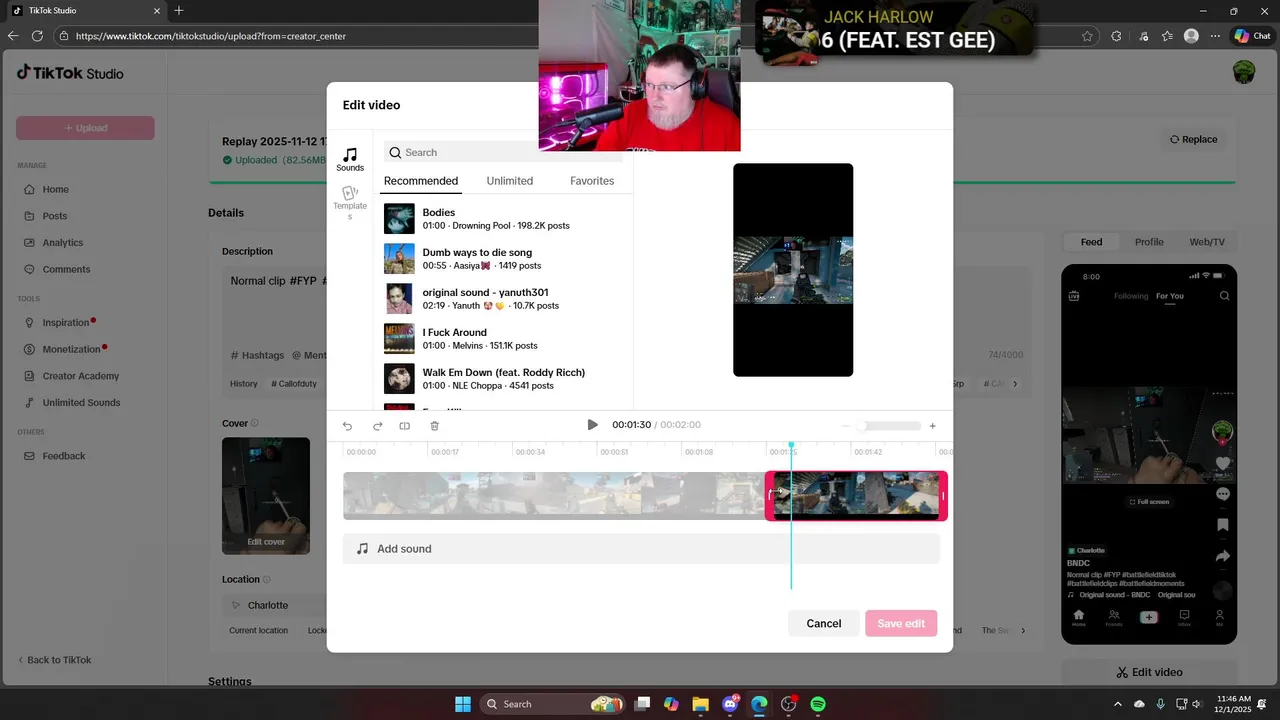The width and height of the screenshot is (1280, 720).
Task: Select Walk Em Down (feat. Roddy Ricch)
Action: [x=503, y=379]
